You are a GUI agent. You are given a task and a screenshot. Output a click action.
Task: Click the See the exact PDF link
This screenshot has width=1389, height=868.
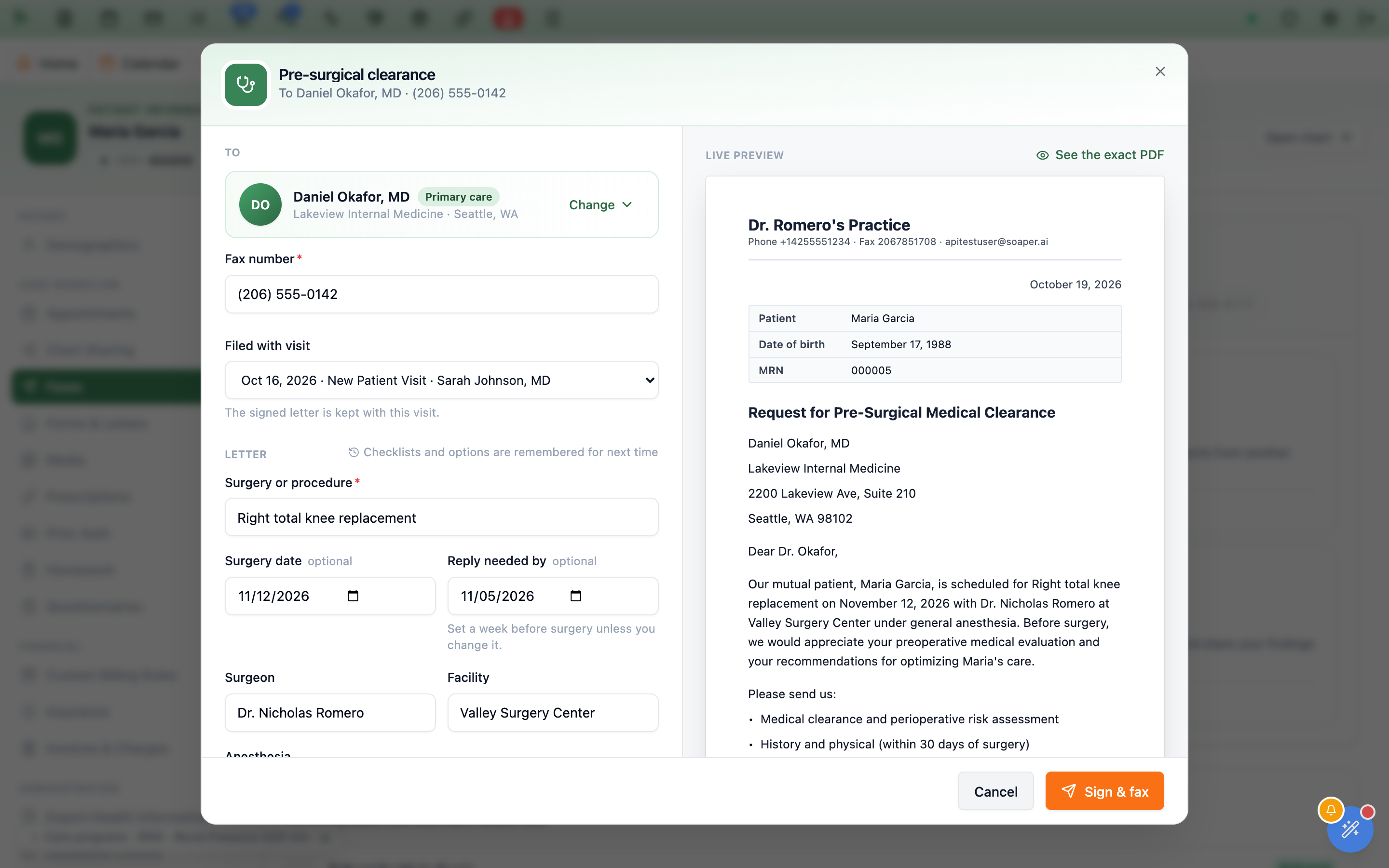pos(1109,155)
